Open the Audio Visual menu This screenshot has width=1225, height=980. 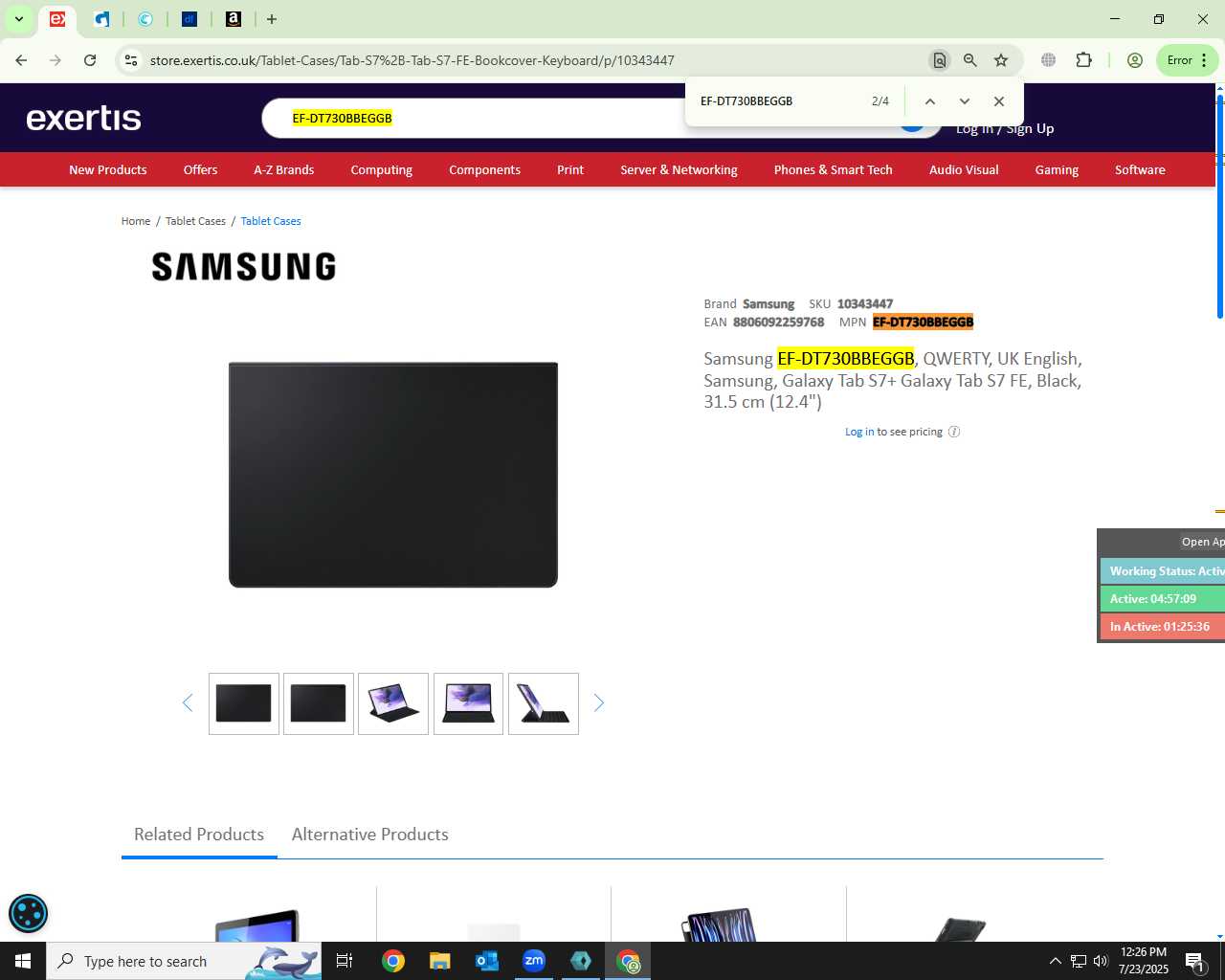coord(964,169)
